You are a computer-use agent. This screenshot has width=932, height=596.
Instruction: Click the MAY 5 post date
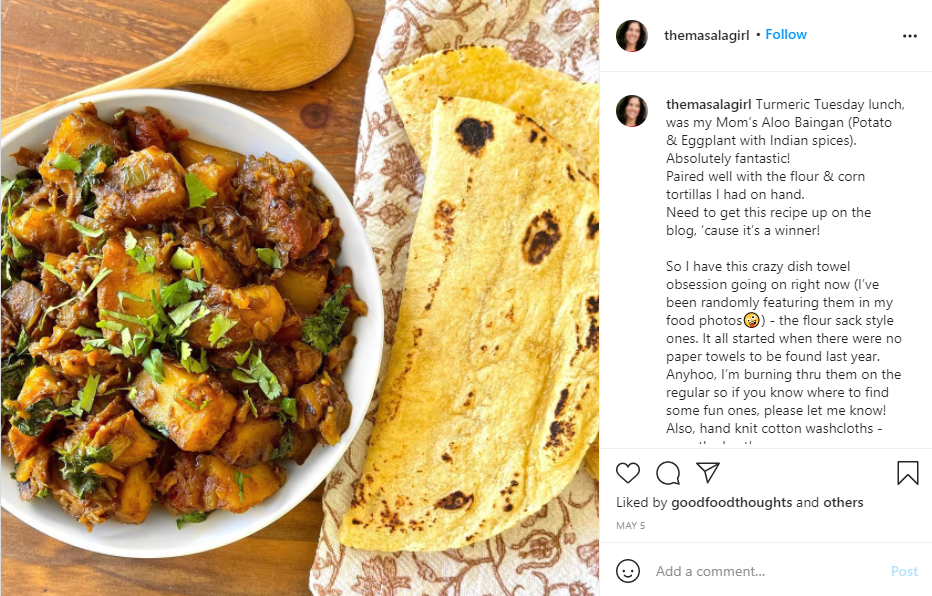click(x=631, y=525)
